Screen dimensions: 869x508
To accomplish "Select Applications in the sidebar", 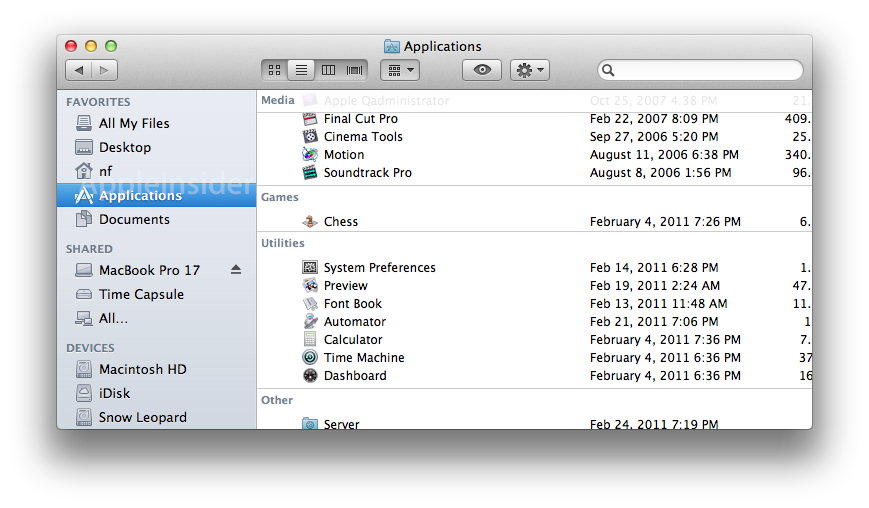I will click(x=156, y=196).
